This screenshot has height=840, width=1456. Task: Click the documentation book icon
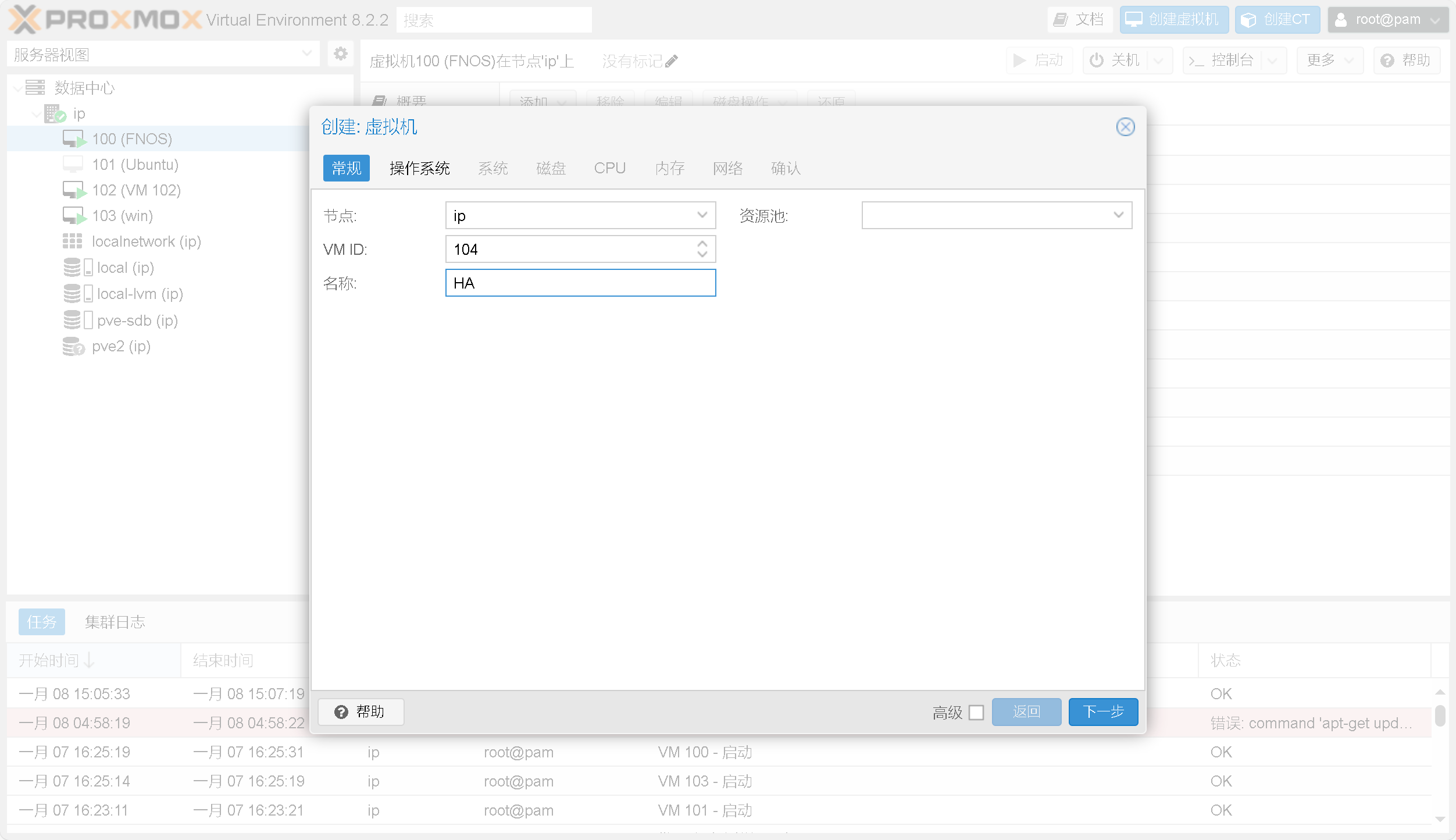pyautogui.click(x=1061, y=20)
